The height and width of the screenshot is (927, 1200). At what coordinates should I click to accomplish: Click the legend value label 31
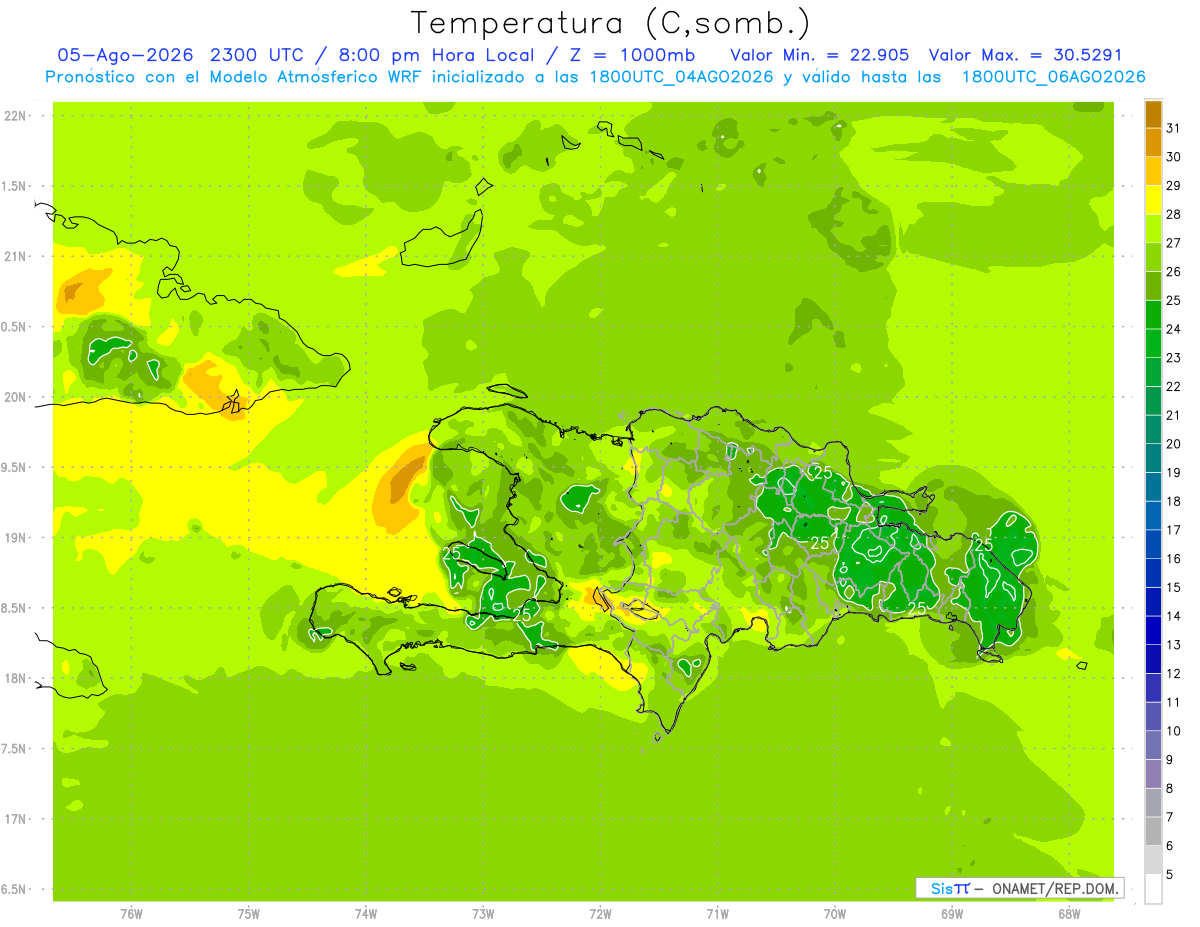pos(1174,128)
